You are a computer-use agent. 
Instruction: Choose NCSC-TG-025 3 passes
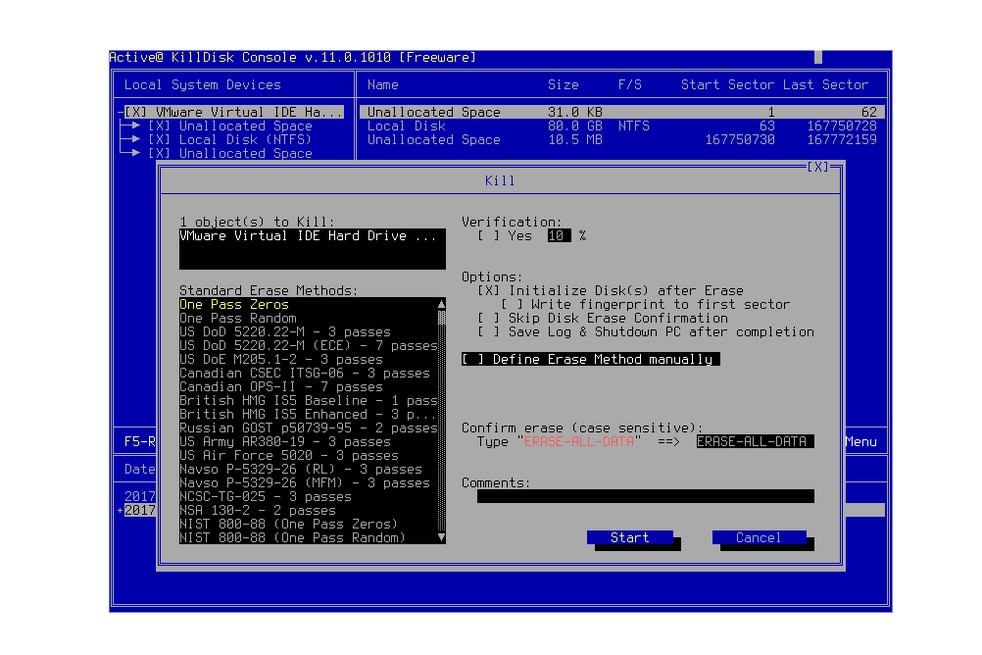point(308,497)
